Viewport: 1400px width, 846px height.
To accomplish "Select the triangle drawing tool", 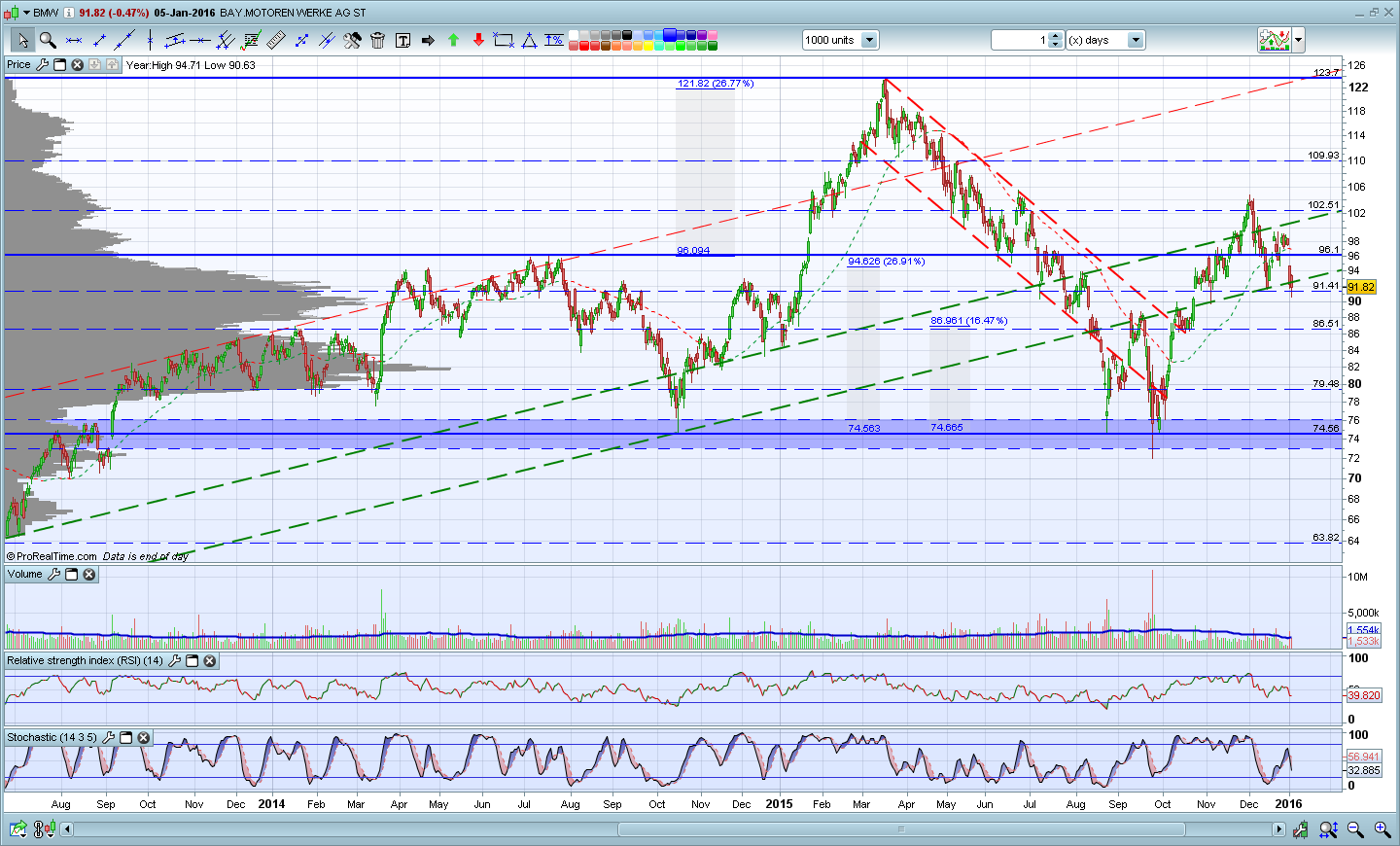I will click(x=529, y=40).
